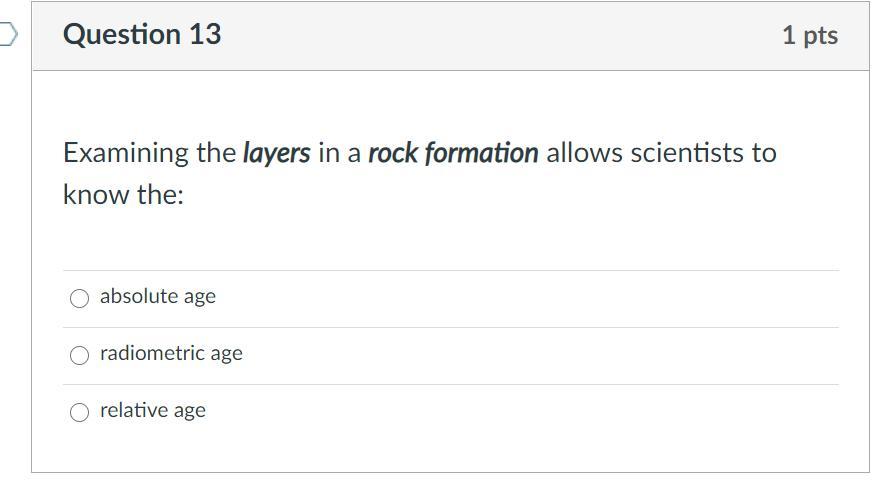Click the word "allows" in the question

coord(583,153)
